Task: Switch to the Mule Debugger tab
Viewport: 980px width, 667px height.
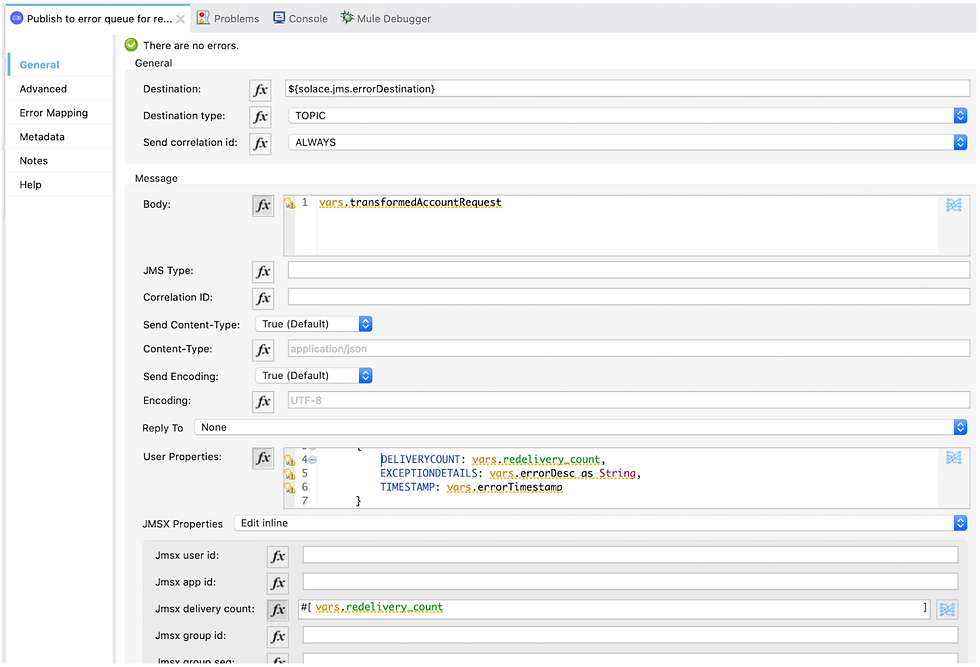Action: [386, 19]
